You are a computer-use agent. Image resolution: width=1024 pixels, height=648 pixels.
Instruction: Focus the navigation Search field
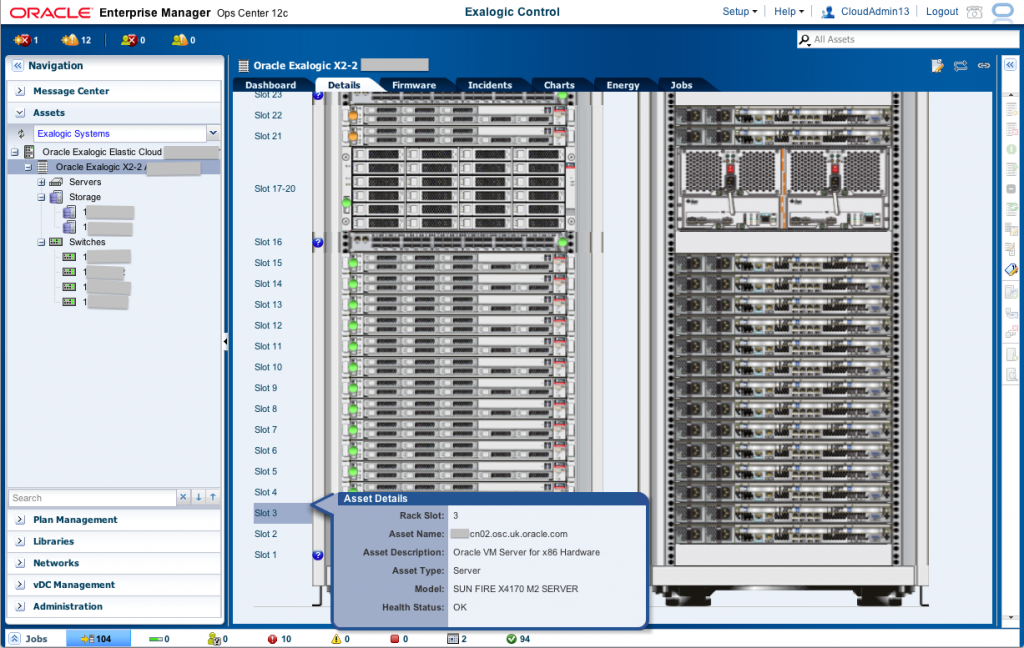(92, 498)
